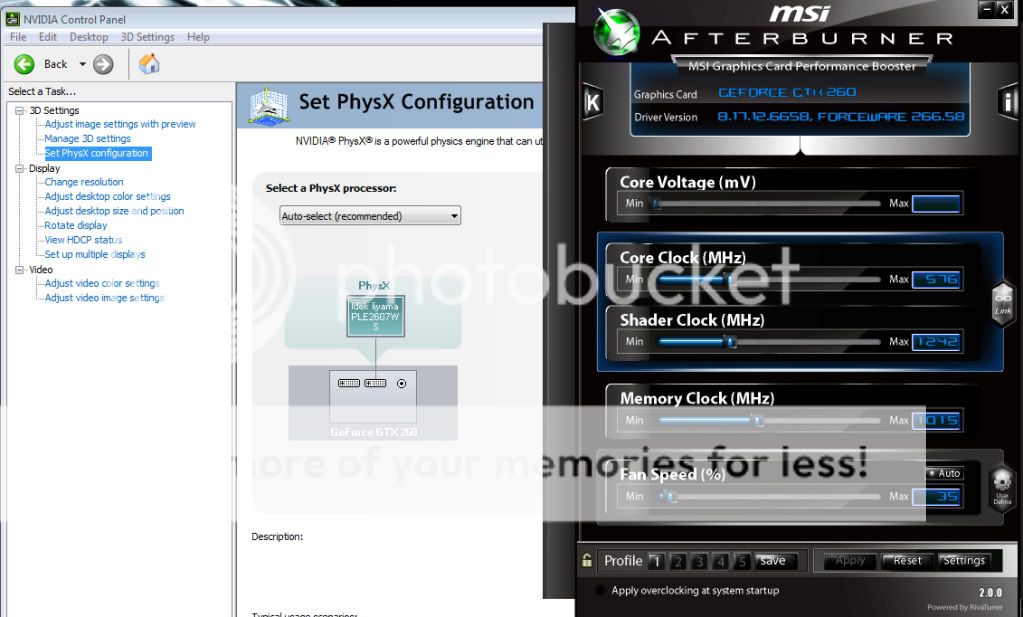Click the profile lock icon in Afterburner
The width and height of the screenshot is (1023, 617).
[x=587, y=560]
